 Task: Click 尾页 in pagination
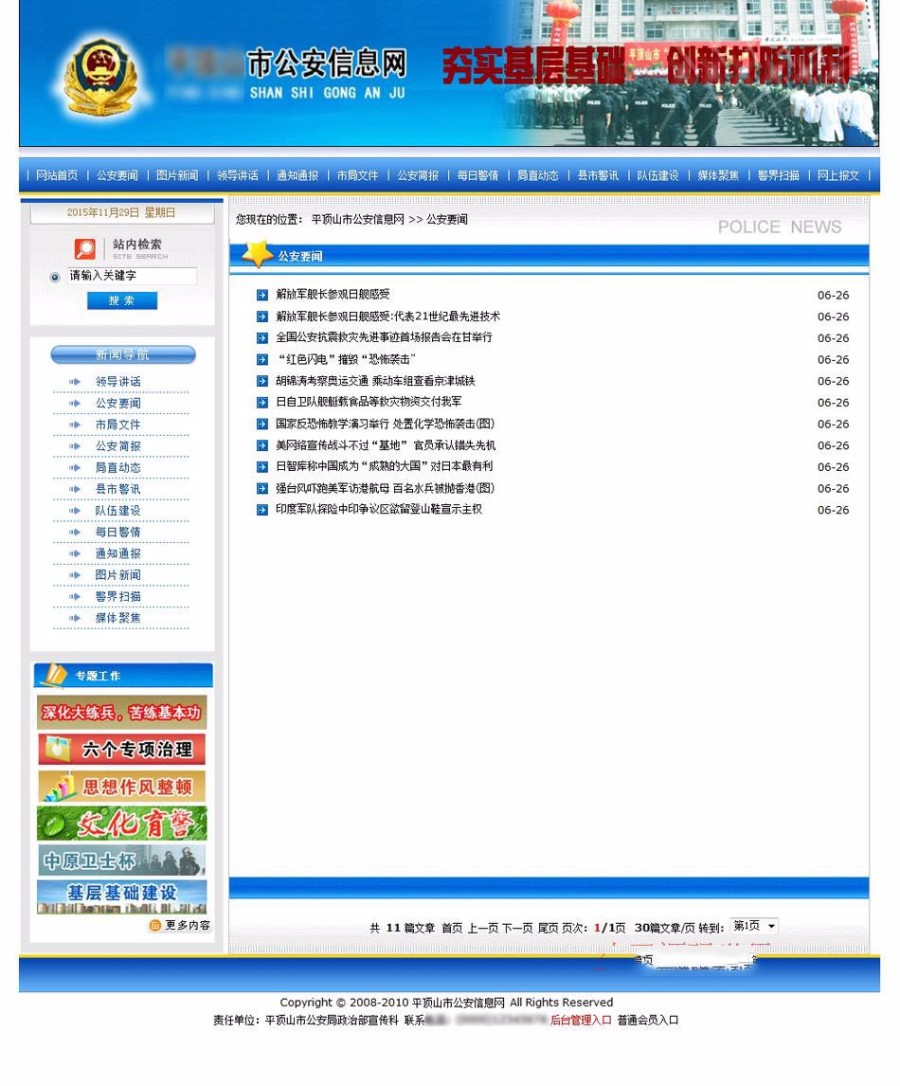tap(548, 928)
